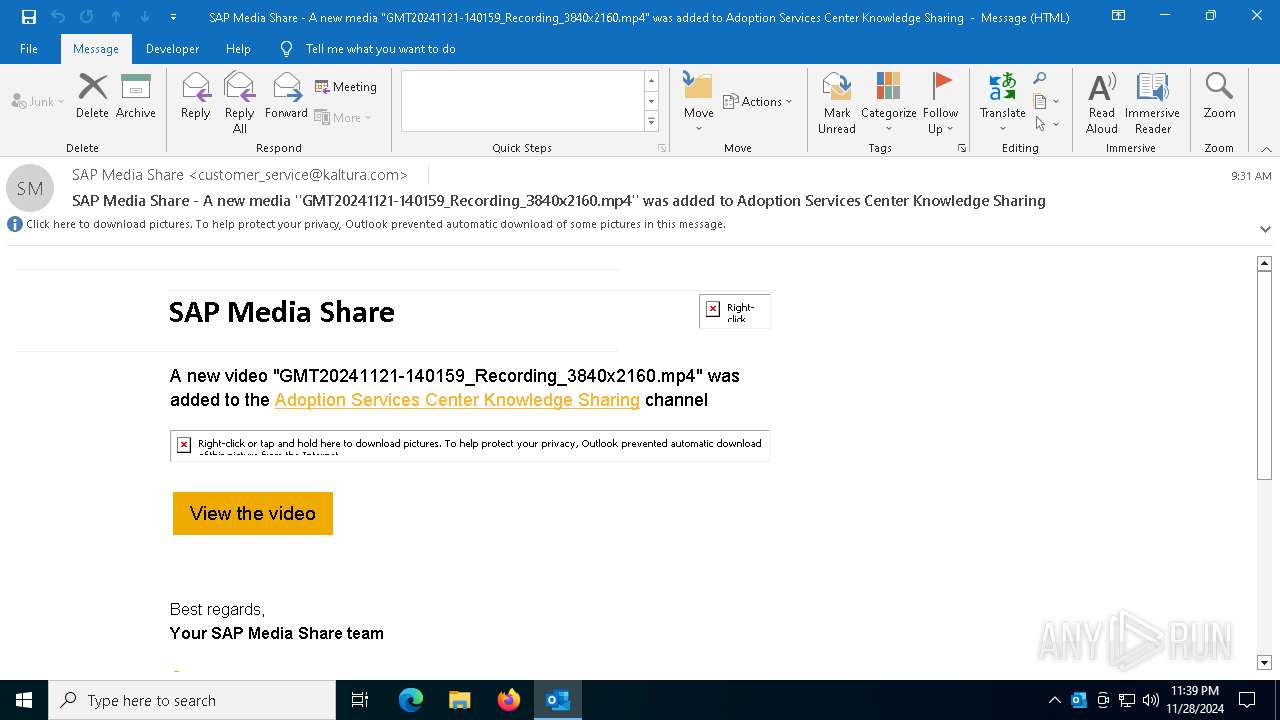Open the Follow Up flag menu
The height and width of the screenshot is (720, 1280).
(x=940, y=102)
